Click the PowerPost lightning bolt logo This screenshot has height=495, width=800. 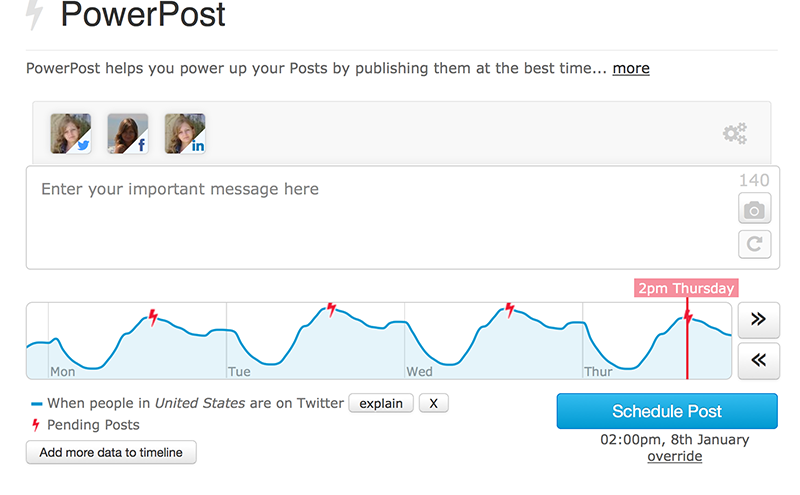click(x=35, y=14)
